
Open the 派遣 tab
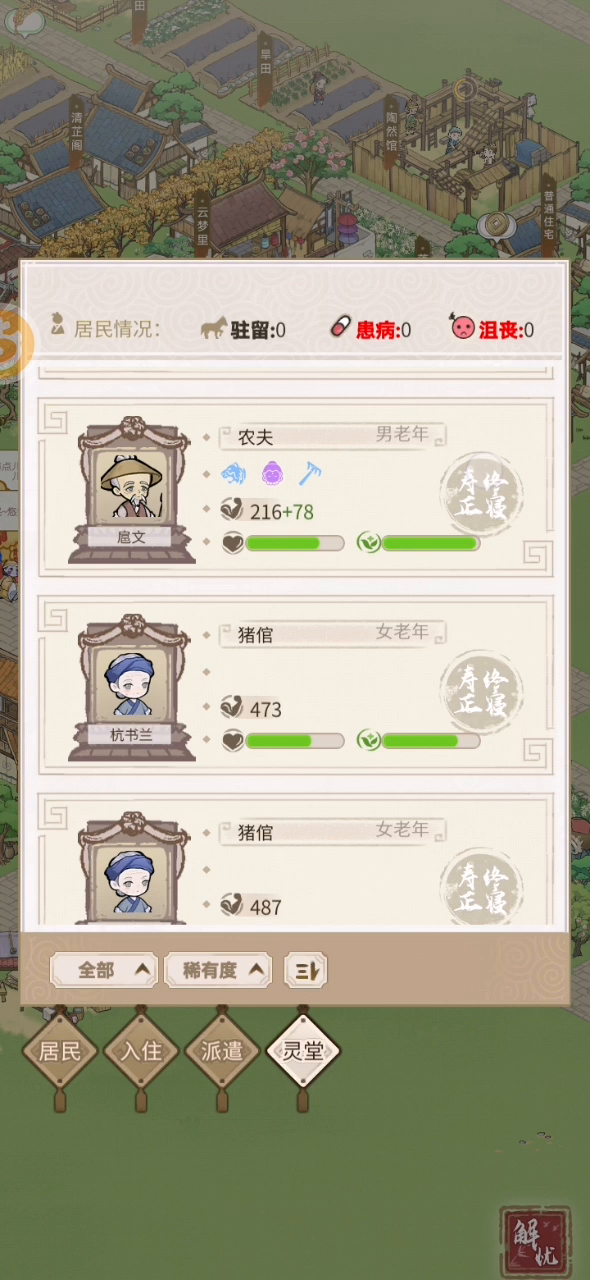[x=222, y=1051]
